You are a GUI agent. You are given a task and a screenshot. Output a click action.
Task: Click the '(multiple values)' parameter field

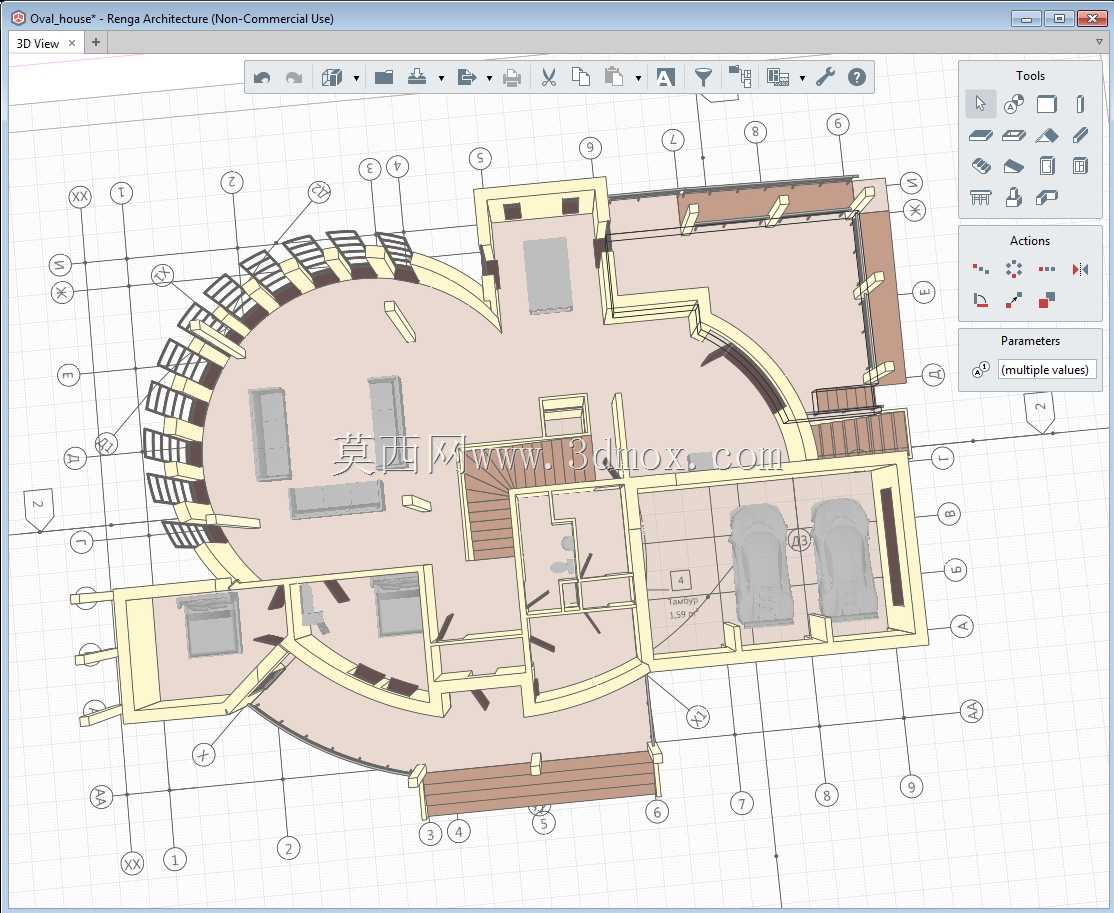(x=1047, y=369)
